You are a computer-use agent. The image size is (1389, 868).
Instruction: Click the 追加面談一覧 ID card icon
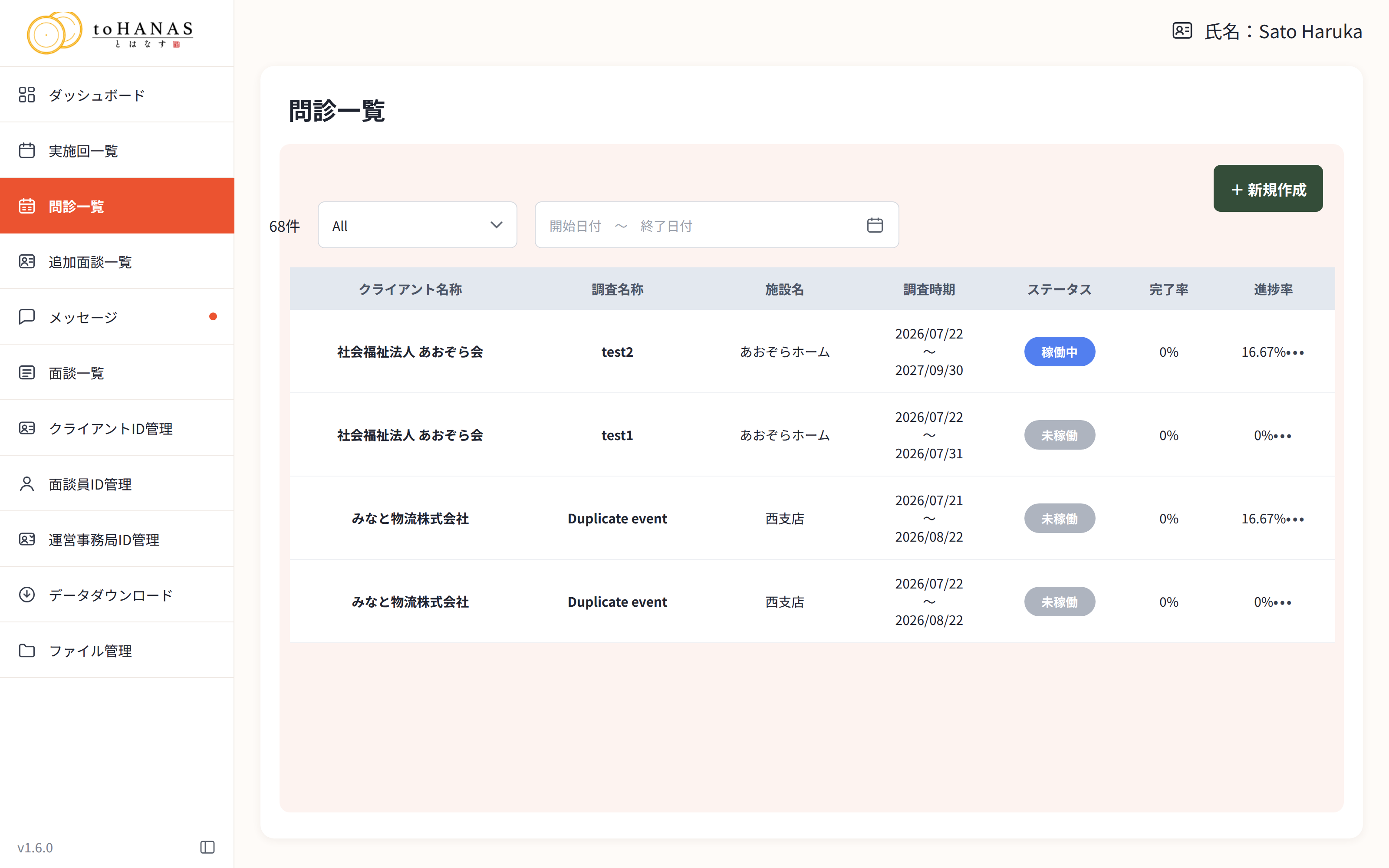coord(27,262)
